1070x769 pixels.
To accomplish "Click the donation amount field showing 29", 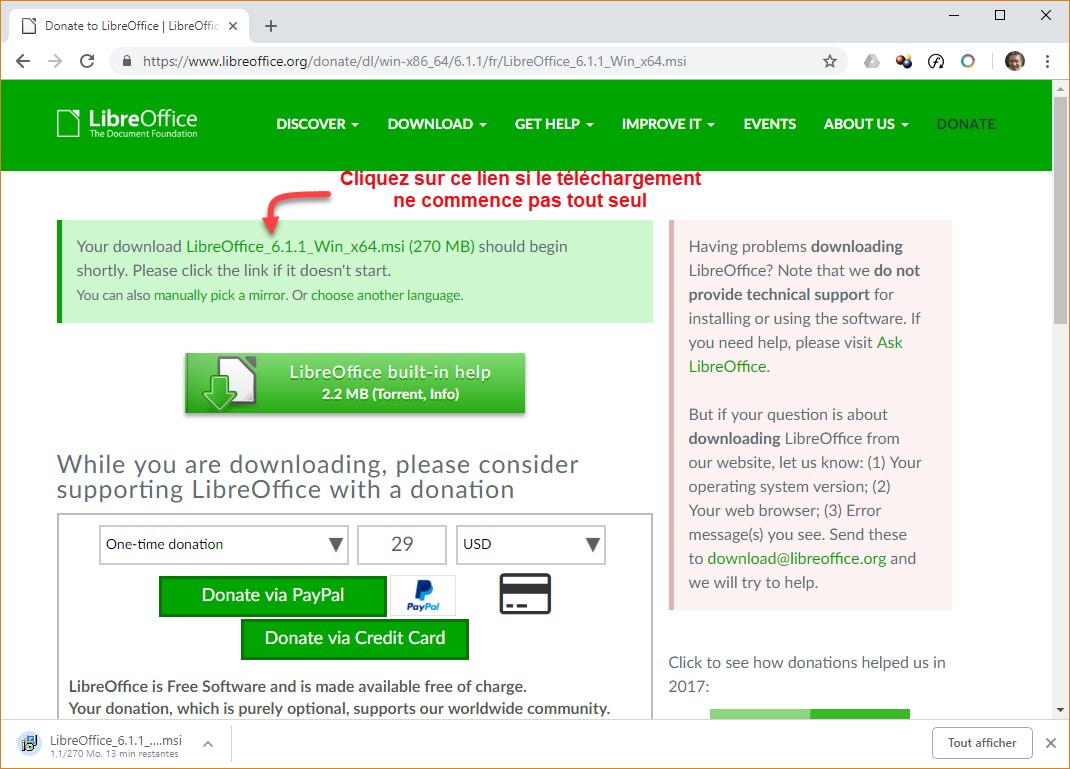I will [x=402, y=545].
